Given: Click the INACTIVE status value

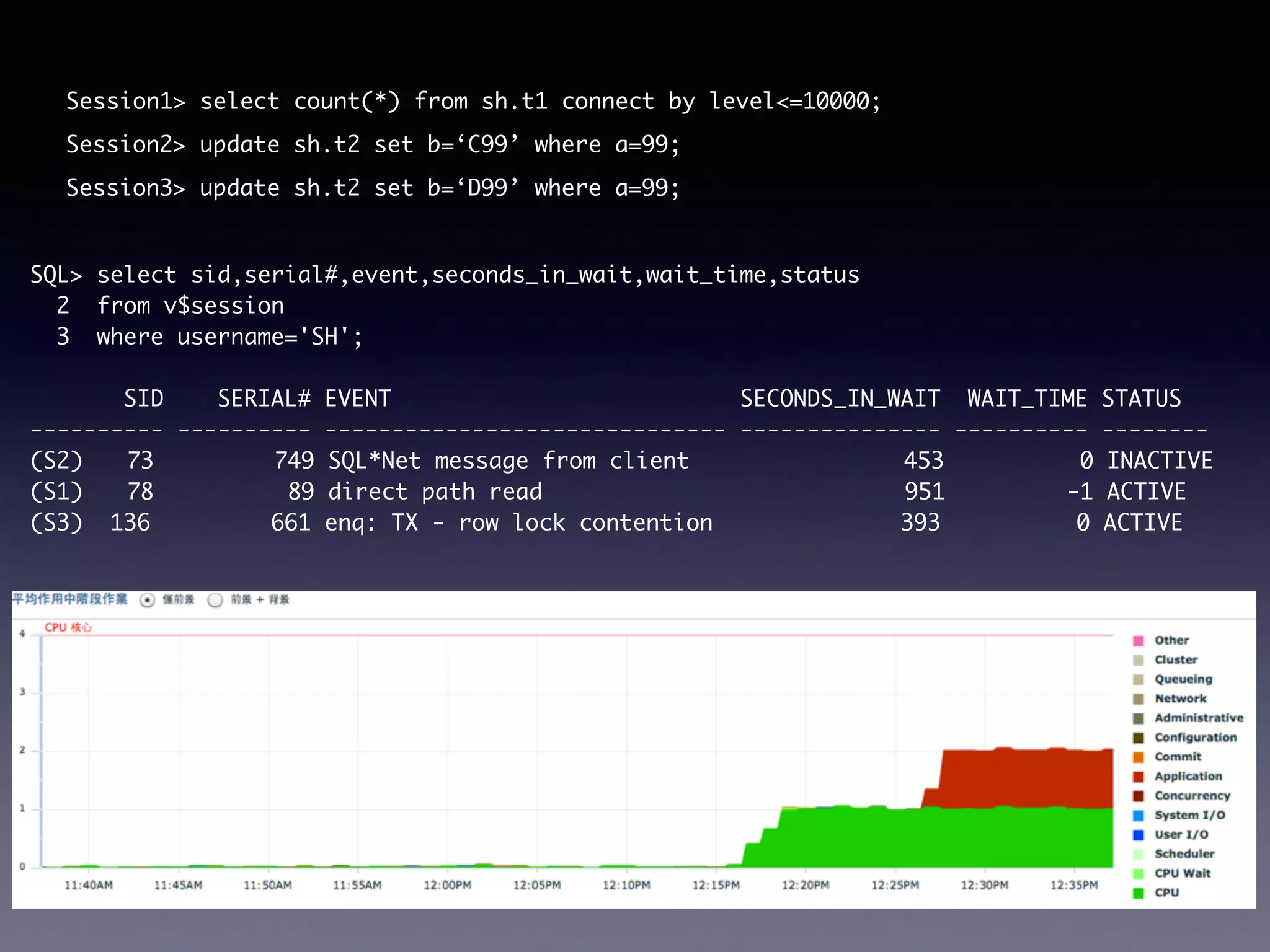Looking at the screenshot, I should tap(1160, 461).
